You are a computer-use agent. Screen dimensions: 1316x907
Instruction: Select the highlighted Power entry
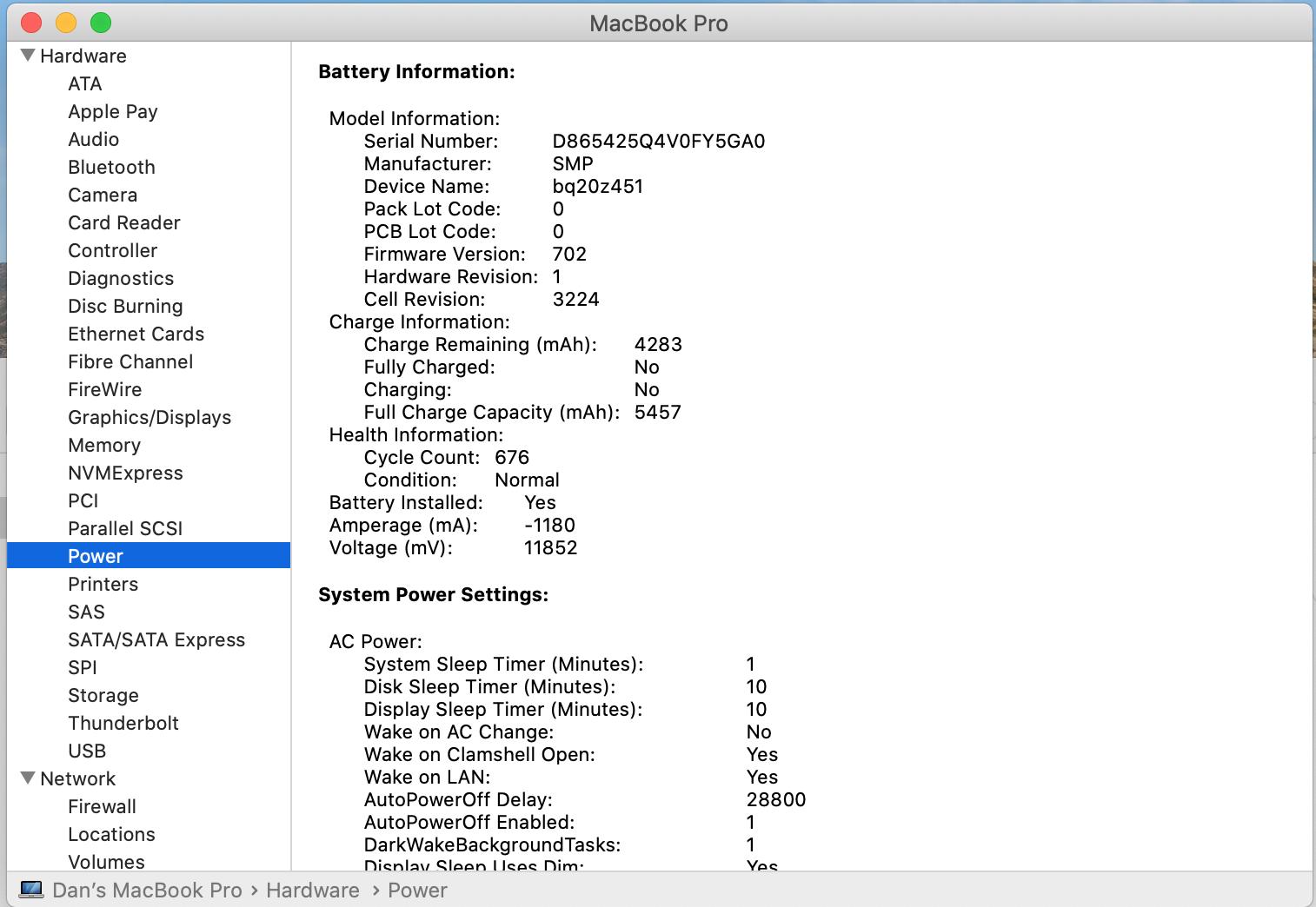click(x=149, y=556)
